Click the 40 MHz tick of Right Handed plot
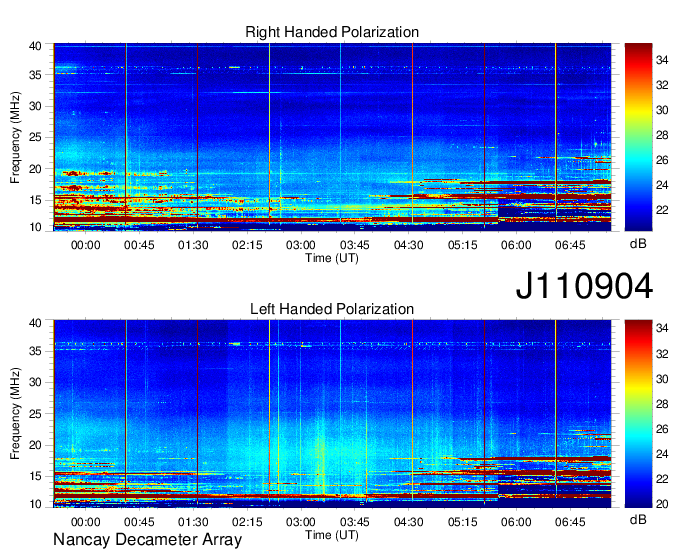This screenshot has height=552, width=680. click(x=35, y=46)
